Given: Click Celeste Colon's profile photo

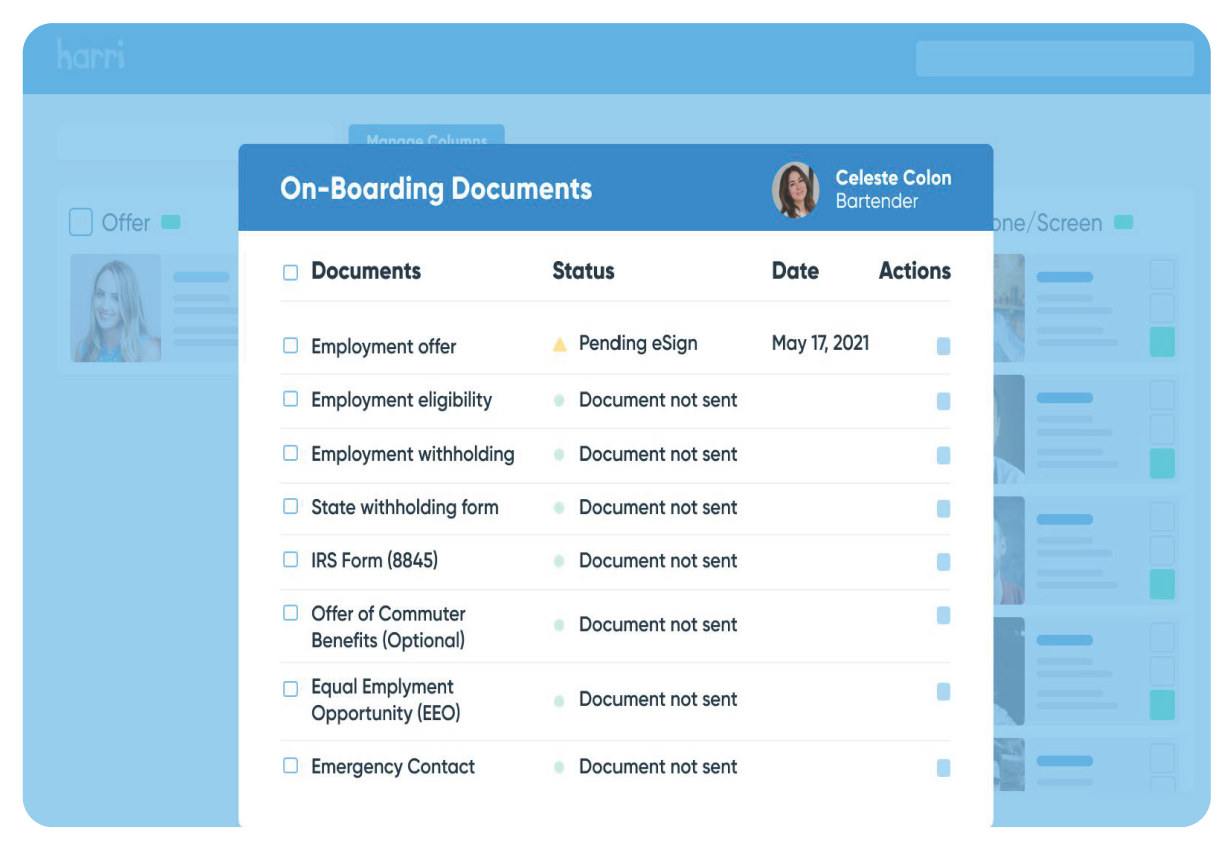Looking at the screenshot, I should click(796, 189).
